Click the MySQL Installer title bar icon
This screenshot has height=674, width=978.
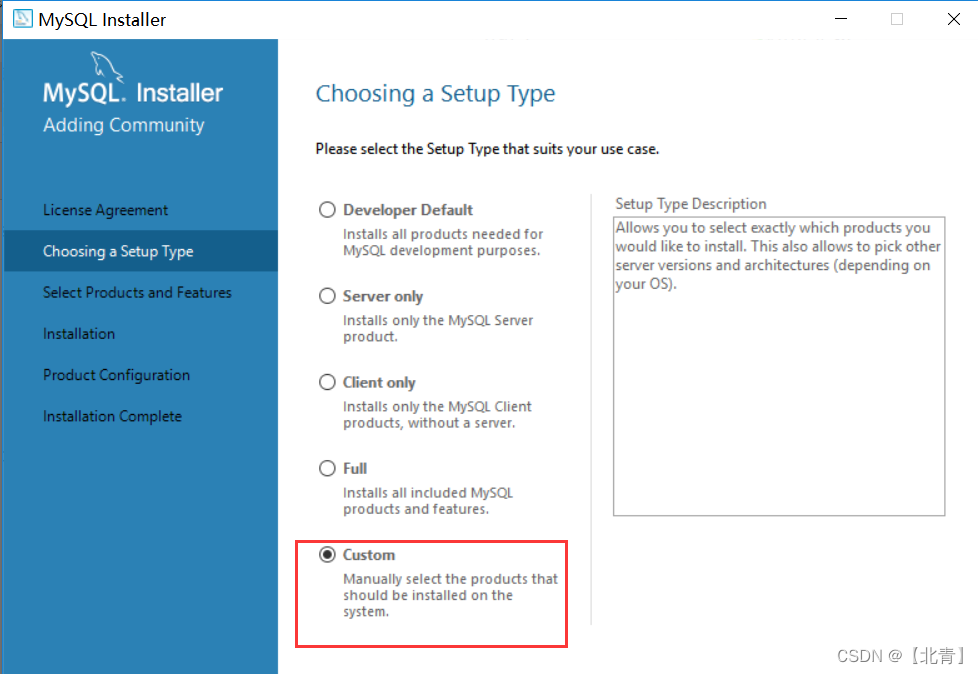pyautogui.click(x=22, y=19)
